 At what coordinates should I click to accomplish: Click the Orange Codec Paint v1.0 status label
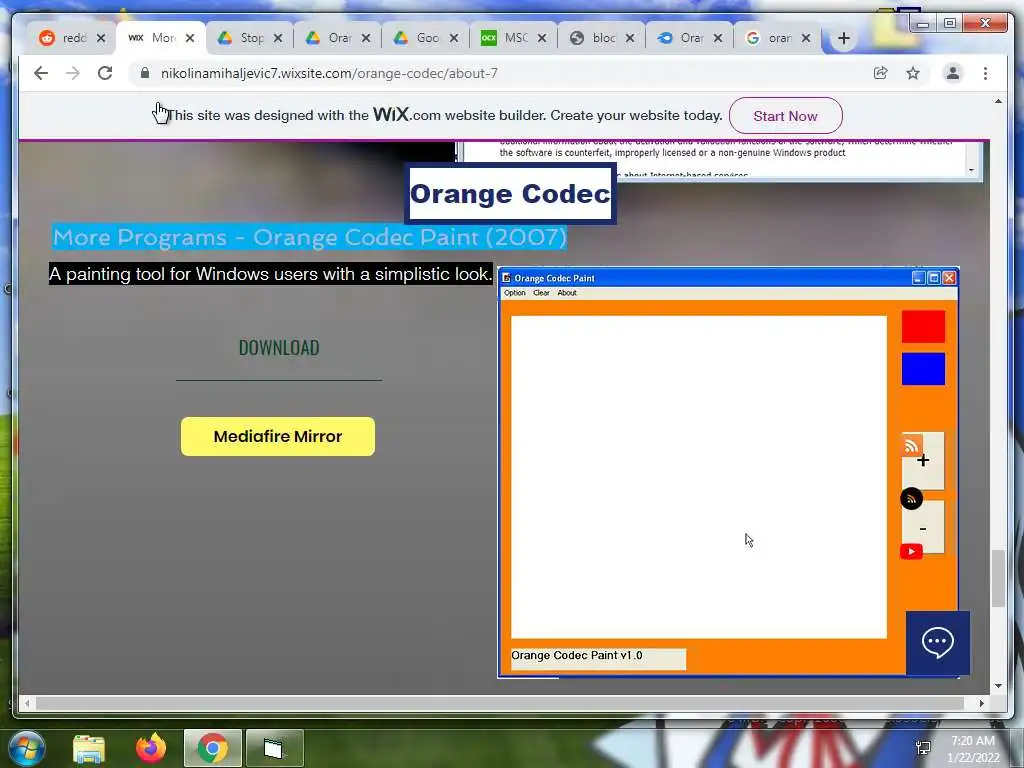tap(598, 658)
